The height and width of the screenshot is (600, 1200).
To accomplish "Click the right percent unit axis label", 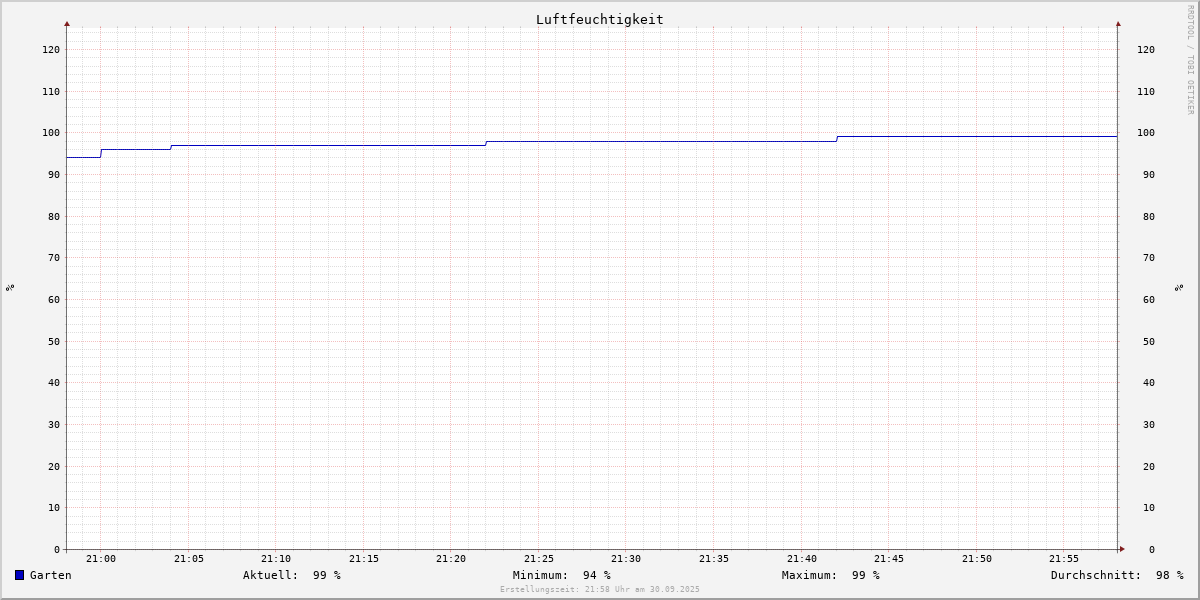I will click(1180, 287).
